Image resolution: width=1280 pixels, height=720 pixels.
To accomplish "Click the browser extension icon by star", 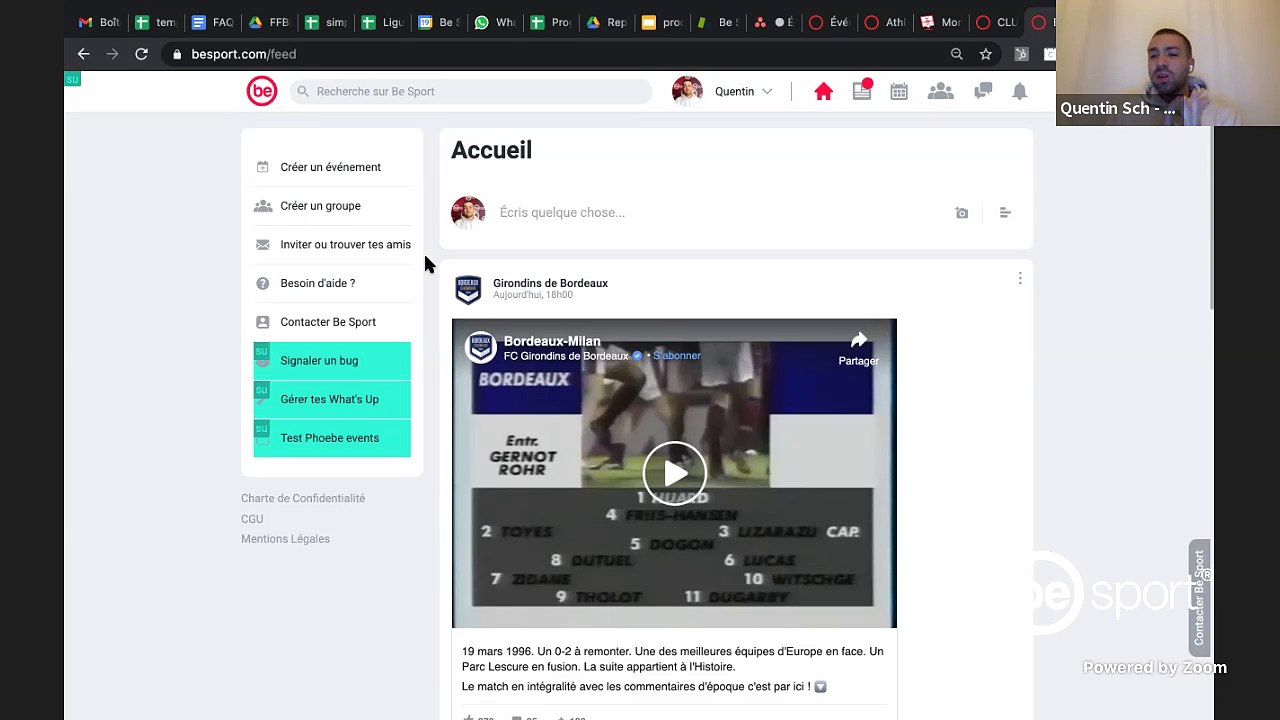I will pos(1021,54).
